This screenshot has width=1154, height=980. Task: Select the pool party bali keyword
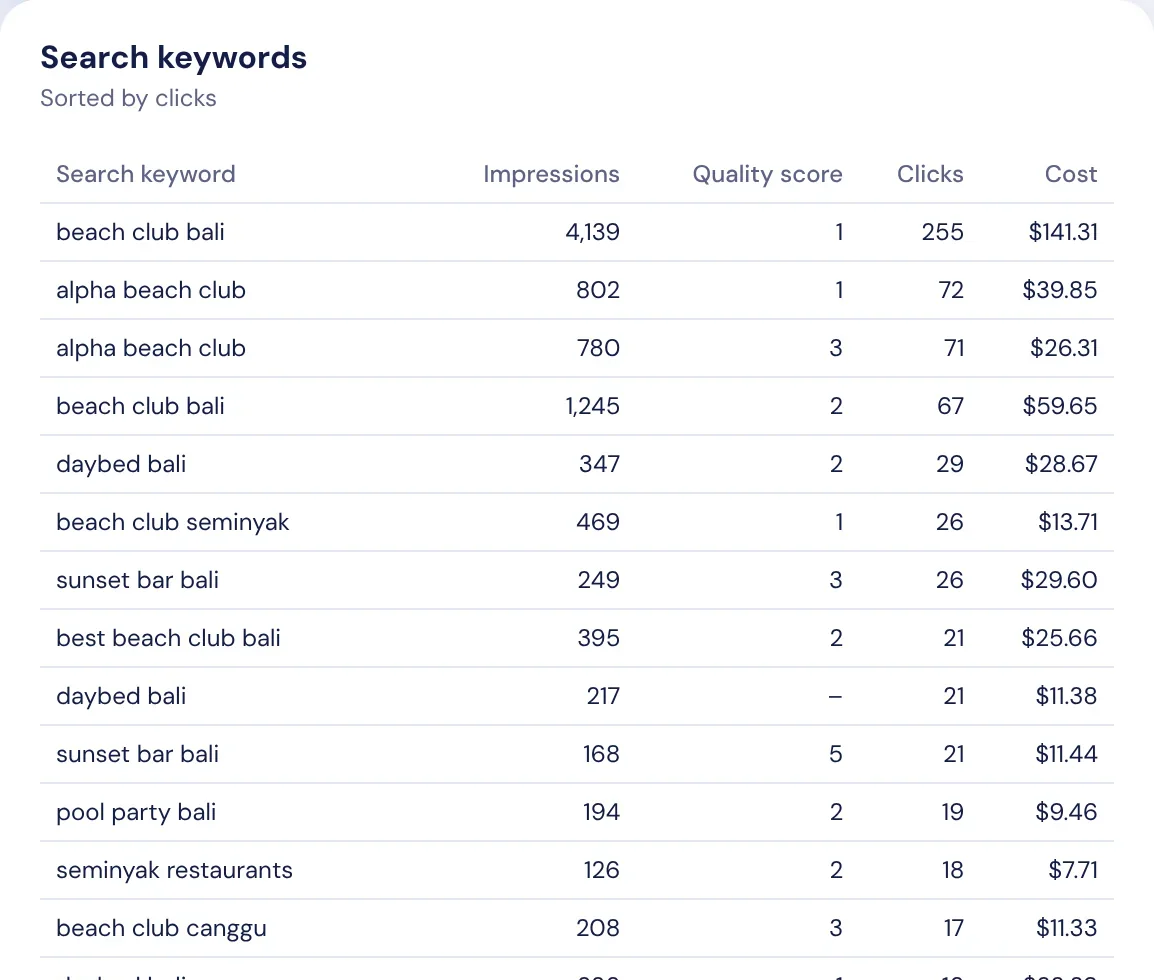click(136, 812)
